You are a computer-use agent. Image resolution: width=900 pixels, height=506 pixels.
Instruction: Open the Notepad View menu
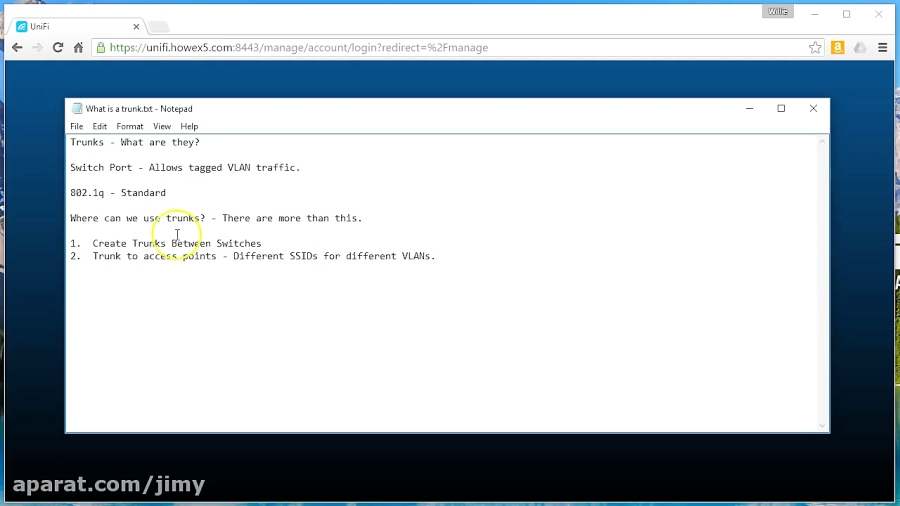point(162,126)
